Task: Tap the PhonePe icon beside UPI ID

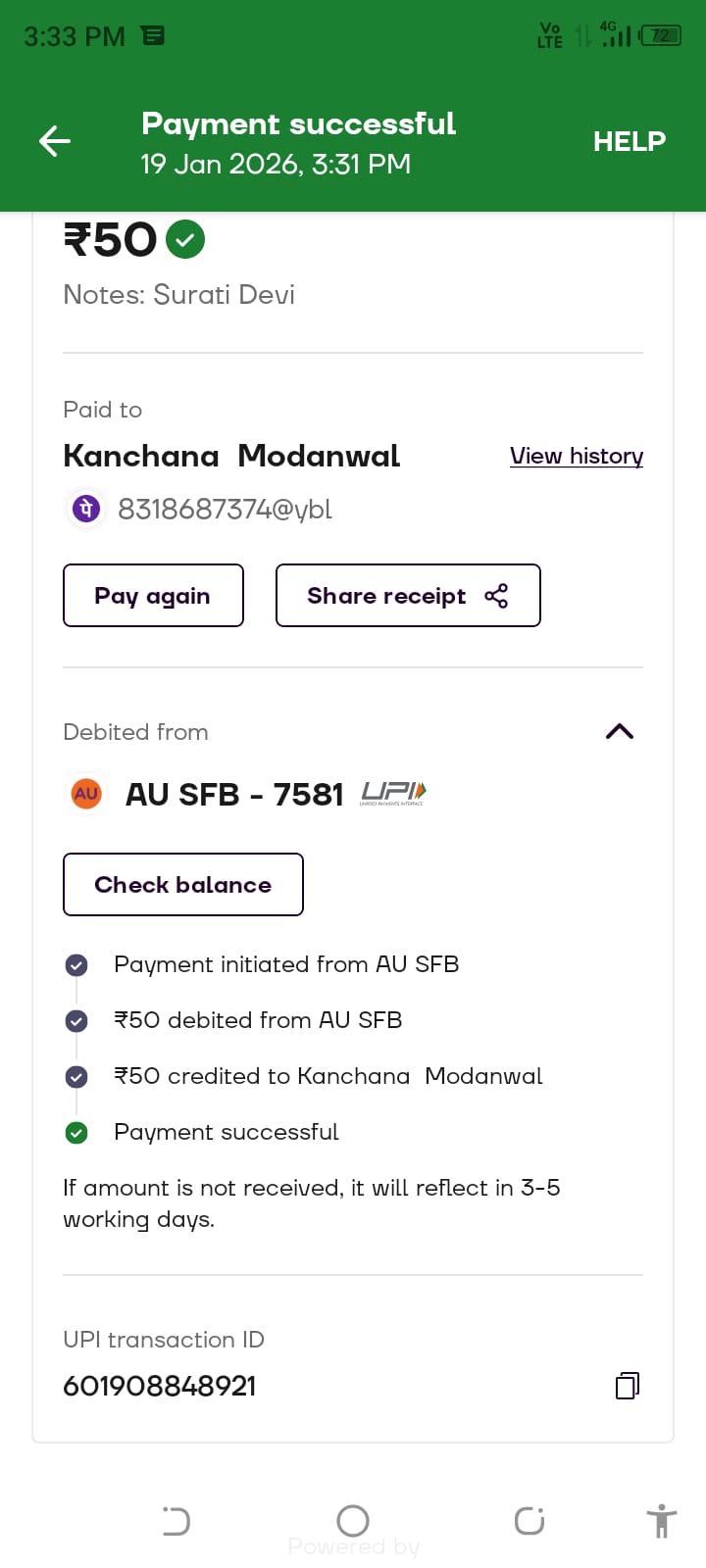Action: tap(86, 510)
